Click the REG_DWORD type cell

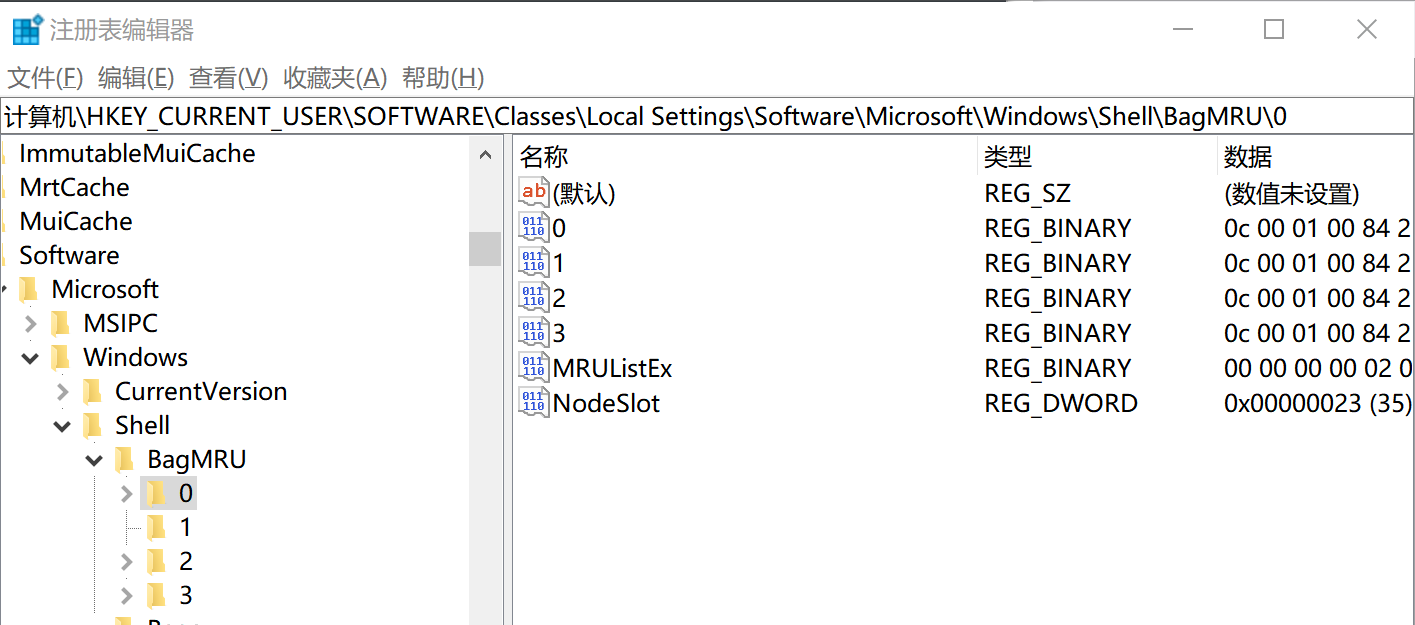1060,403
